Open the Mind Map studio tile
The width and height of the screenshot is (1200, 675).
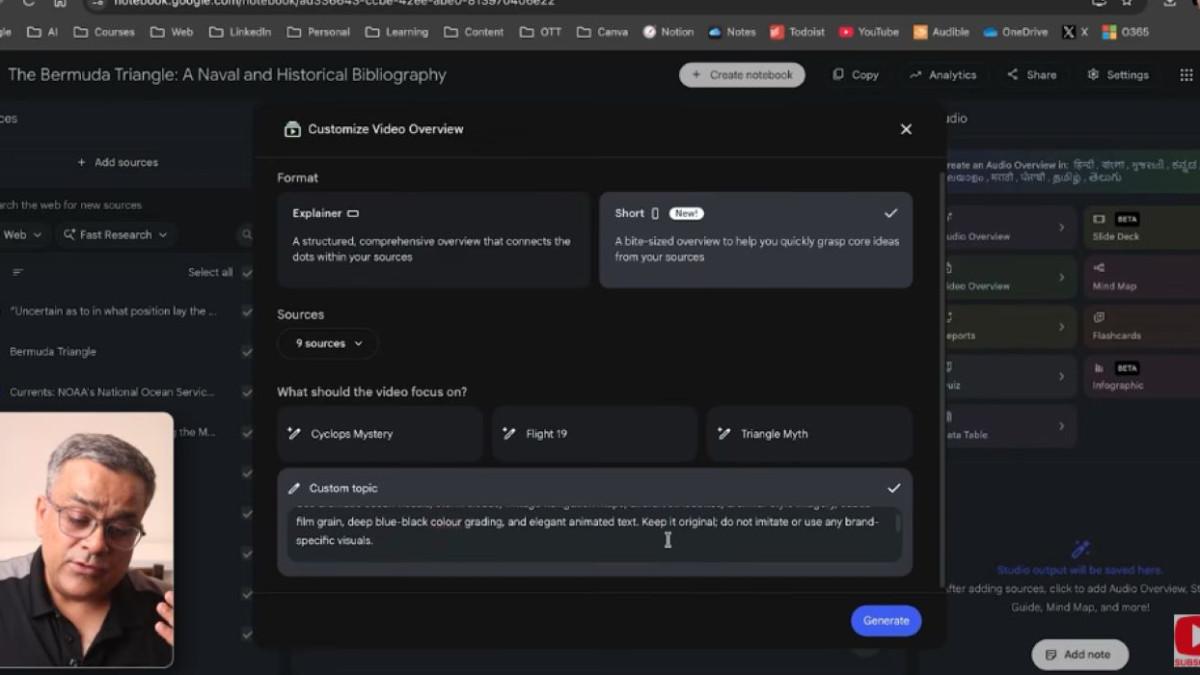click(x=1141, y=277)
